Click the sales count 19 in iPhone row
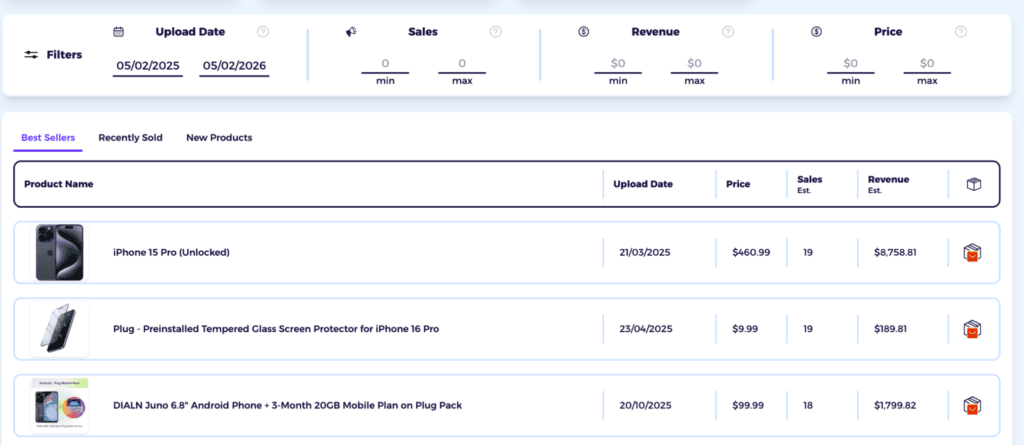Viewport: 1024px width, 445px height. tap(808, 253)
